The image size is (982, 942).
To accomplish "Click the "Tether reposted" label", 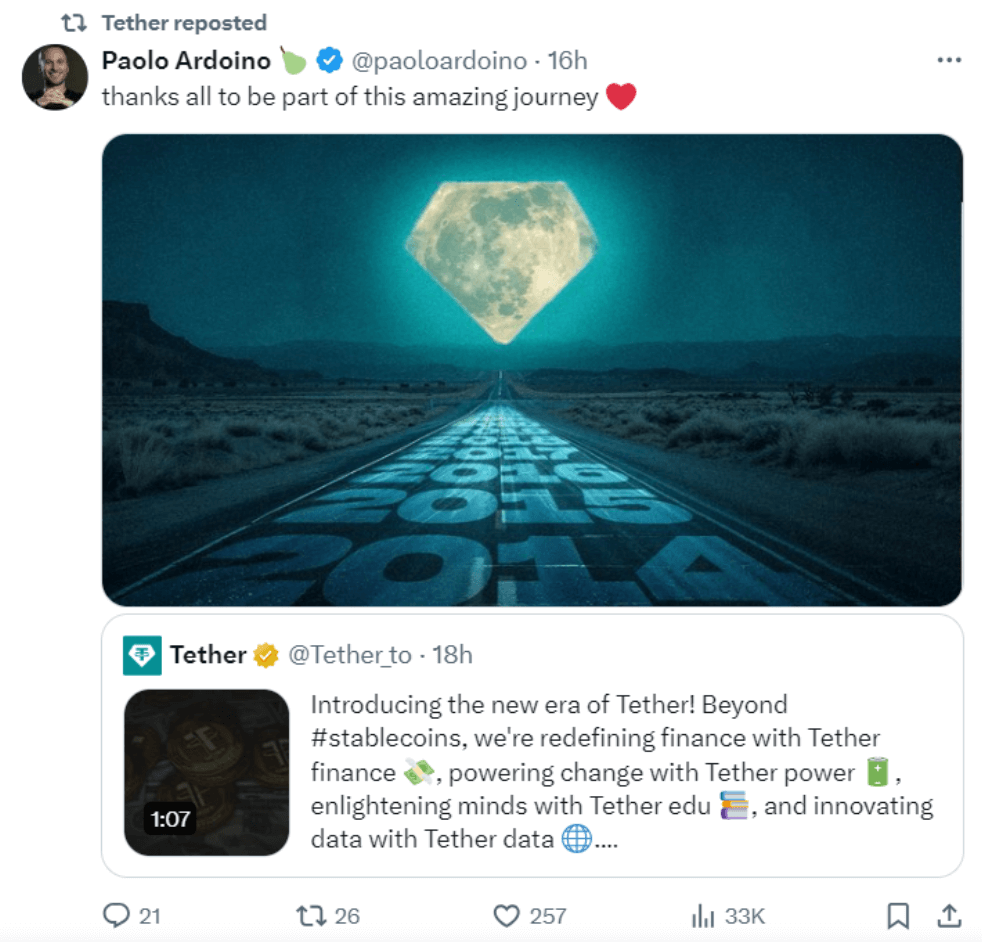I will (x=184, y=22).
